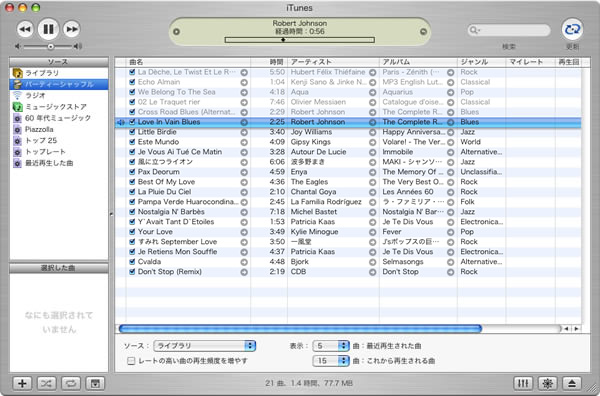600x396 pixels.
Task: Uncheck the song Je Retiens Mon Souffle
Action: coord(132,251)
